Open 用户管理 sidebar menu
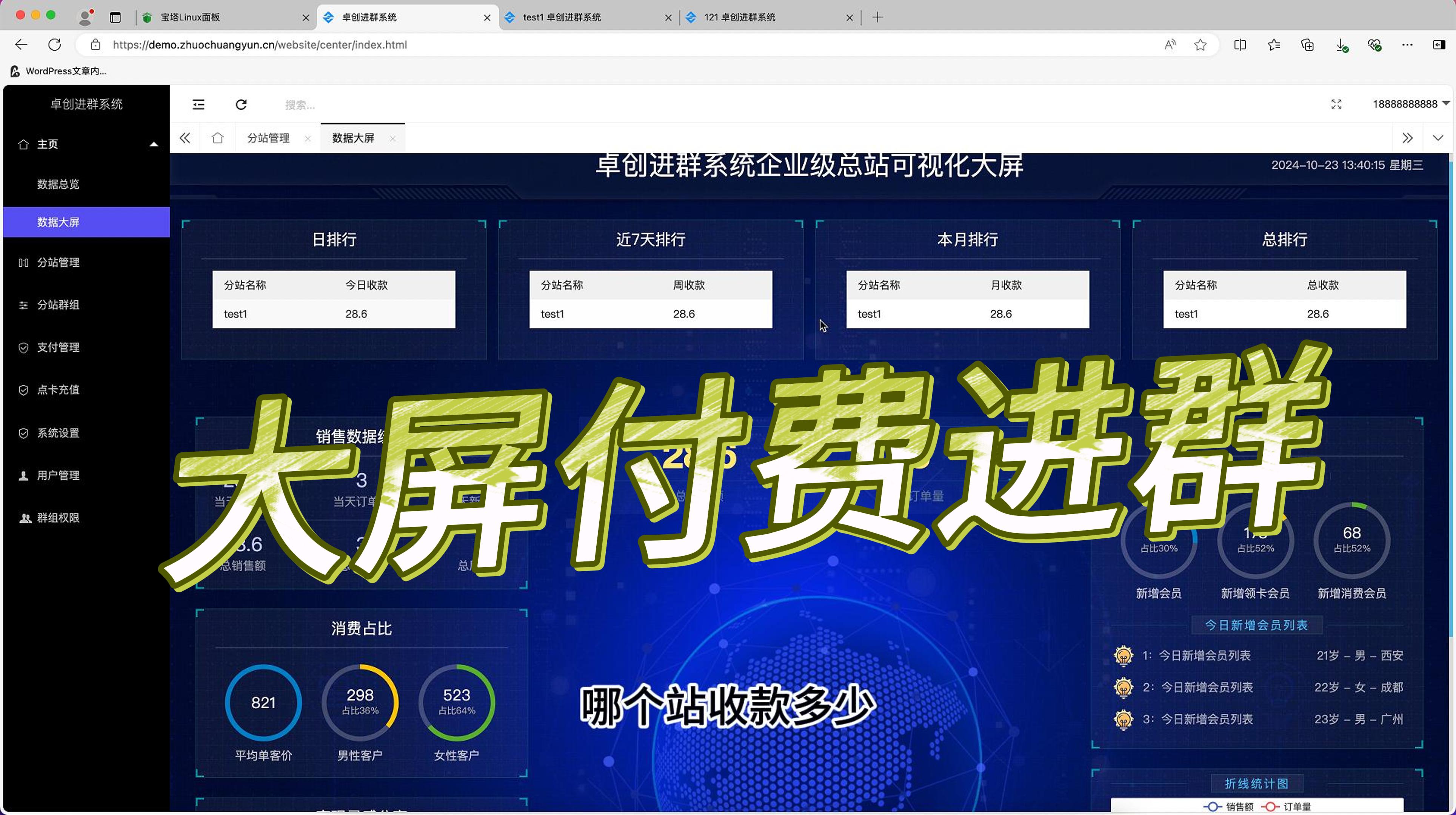 click(86, 475)
